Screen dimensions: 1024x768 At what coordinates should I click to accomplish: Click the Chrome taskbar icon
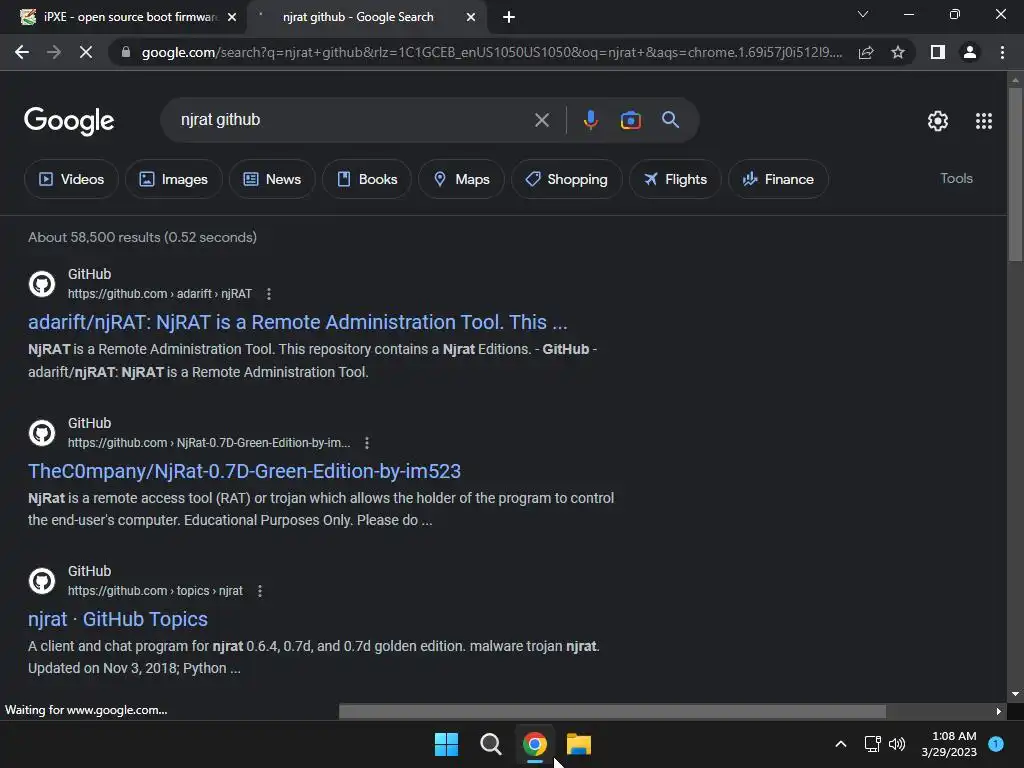click(x=535, y=744)
